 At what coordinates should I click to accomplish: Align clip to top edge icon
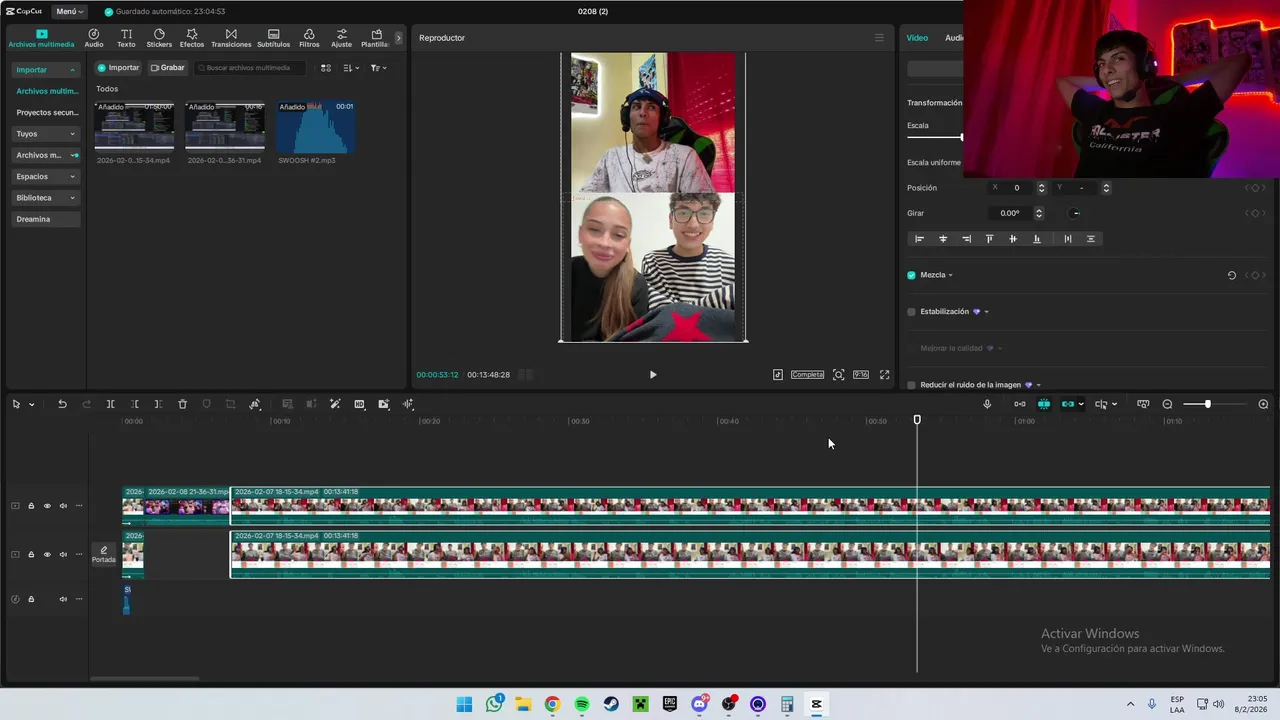tap(989, 239)
